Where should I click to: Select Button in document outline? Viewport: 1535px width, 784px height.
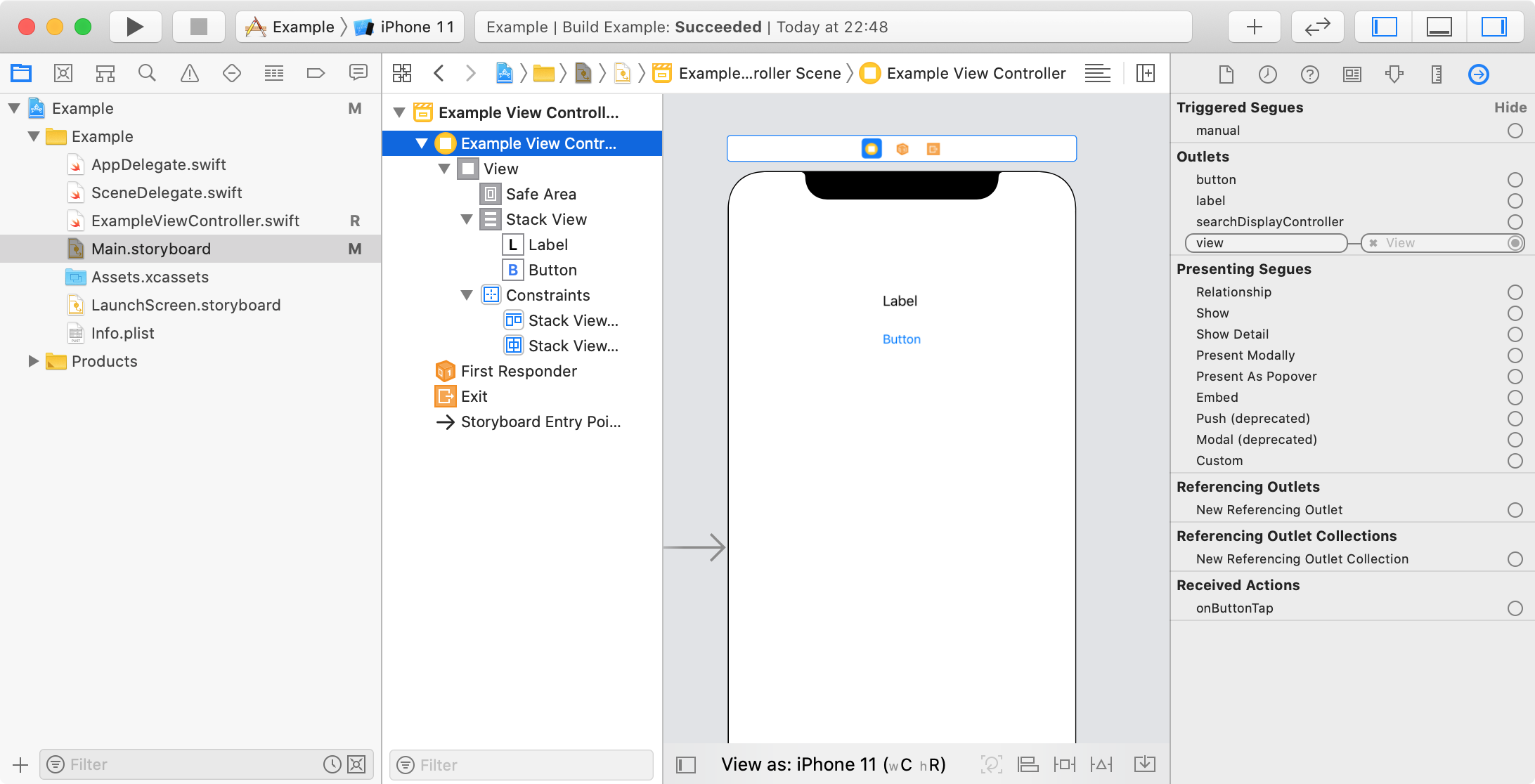click(552, 270)
